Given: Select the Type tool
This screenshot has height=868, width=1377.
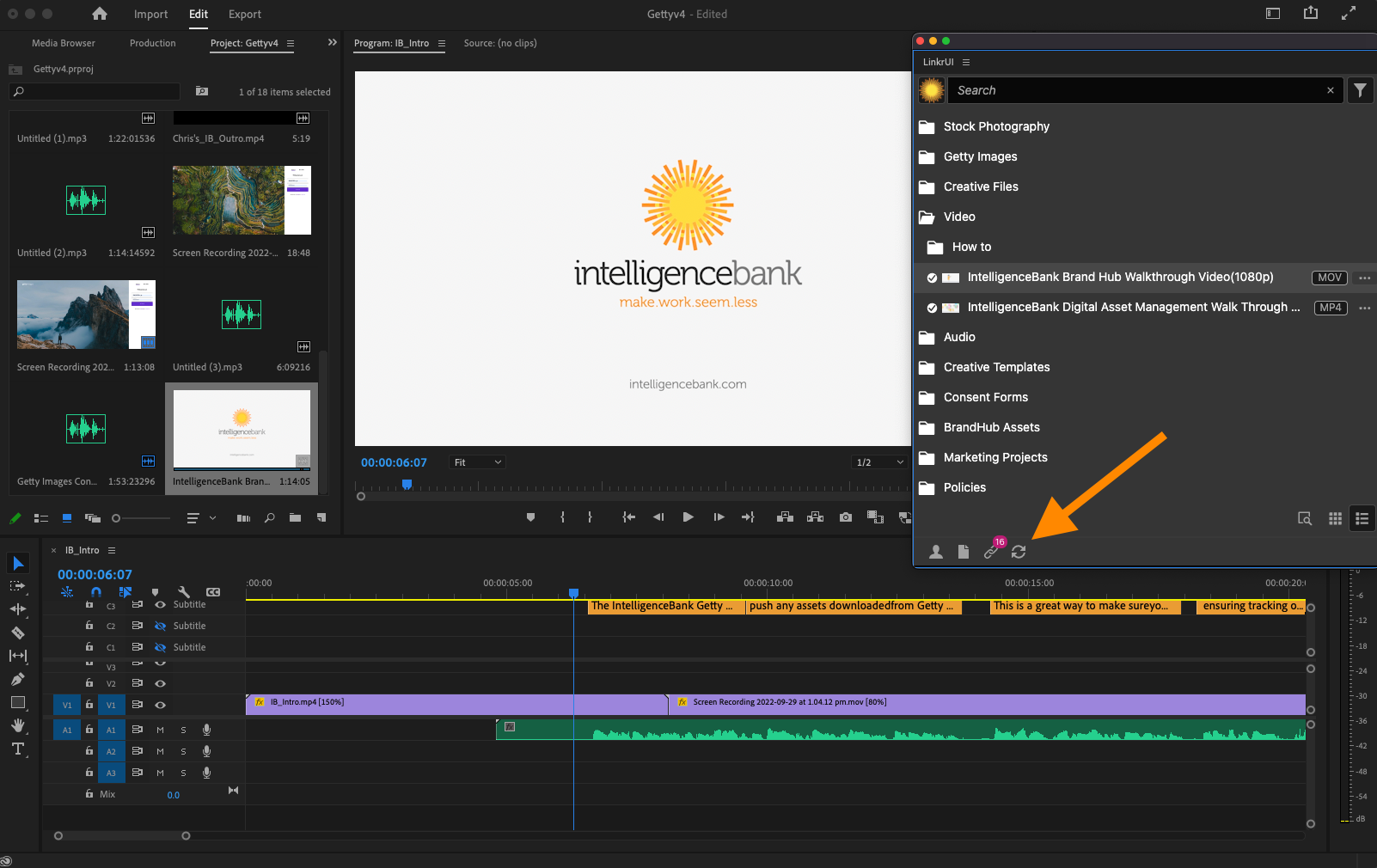Looking at the screenshot, I should click(17, 749).
